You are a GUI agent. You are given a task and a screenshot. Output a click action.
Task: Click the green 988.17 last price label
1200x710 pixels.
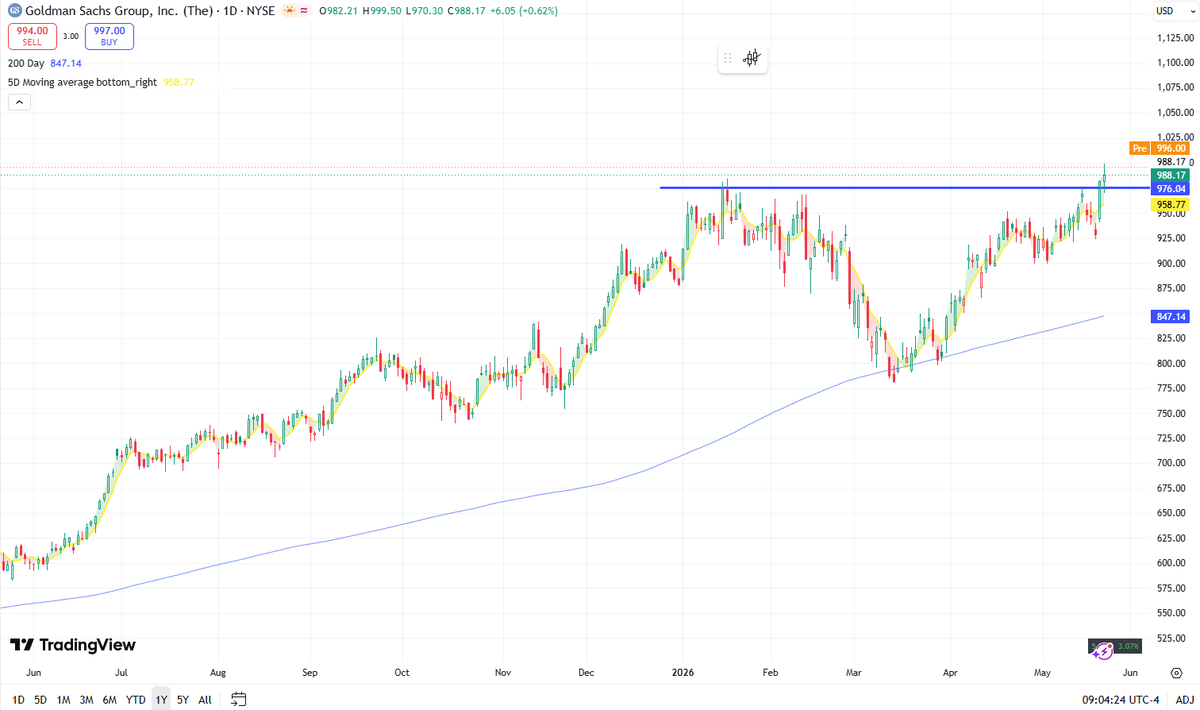point(1171,174)
